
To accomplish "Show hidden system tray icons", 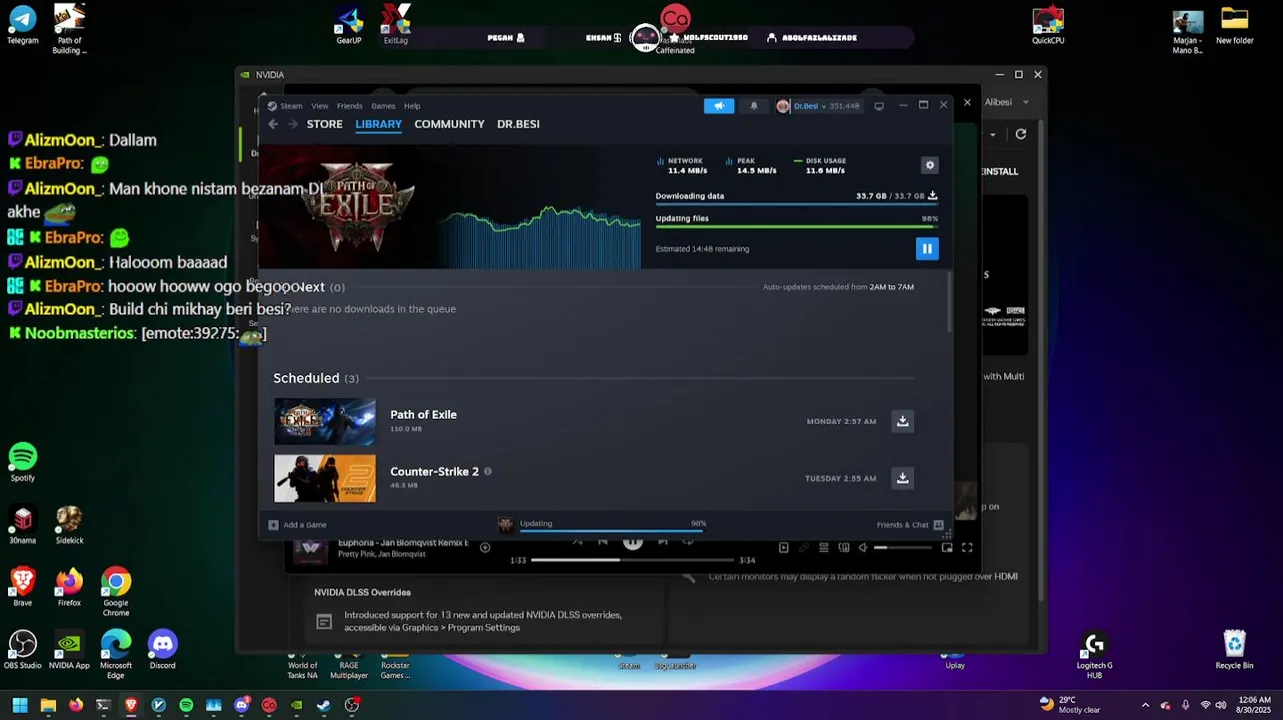I will tap(1146, 705).
